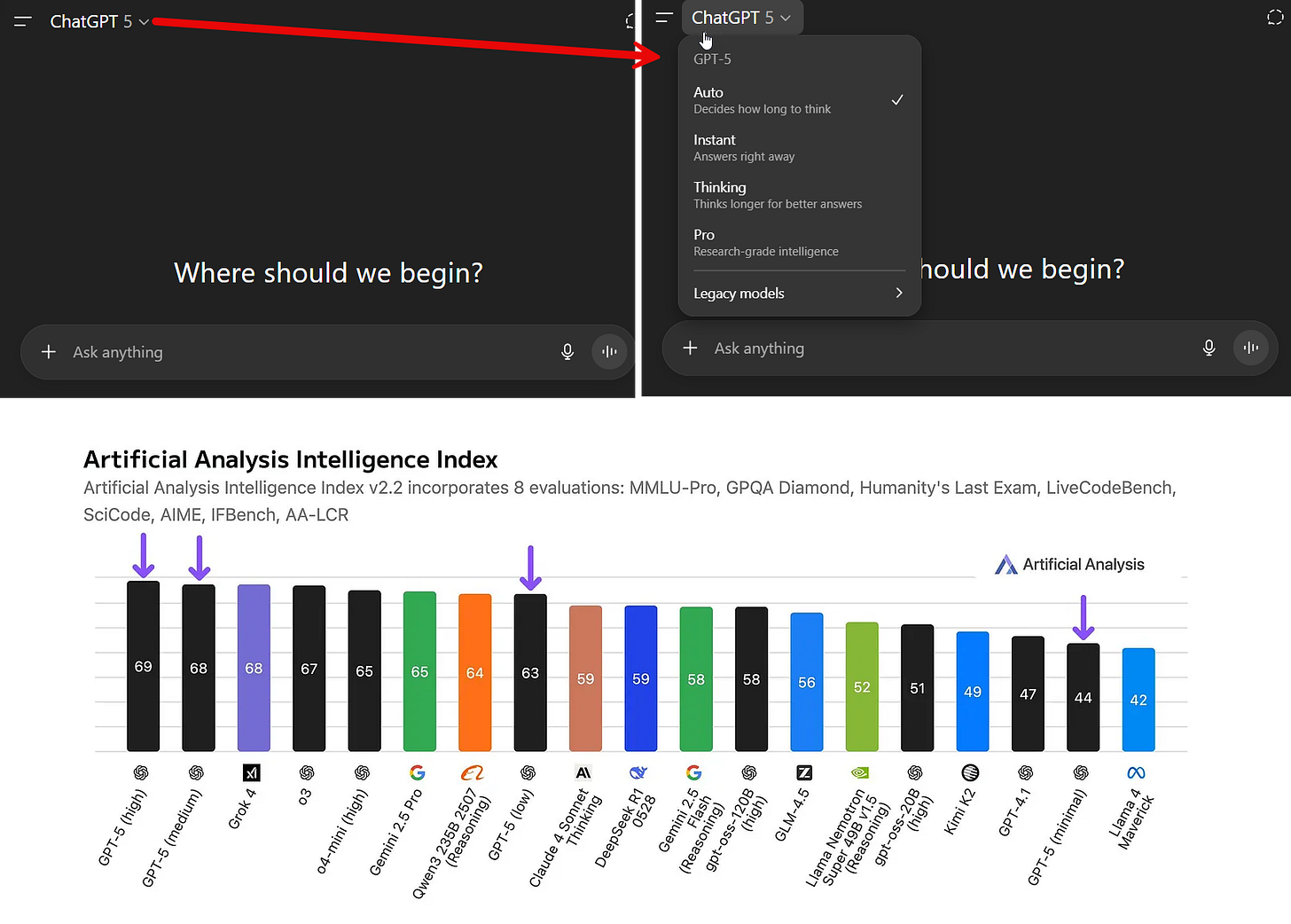Click microphone dictate icon in left window

click(567, 352)
